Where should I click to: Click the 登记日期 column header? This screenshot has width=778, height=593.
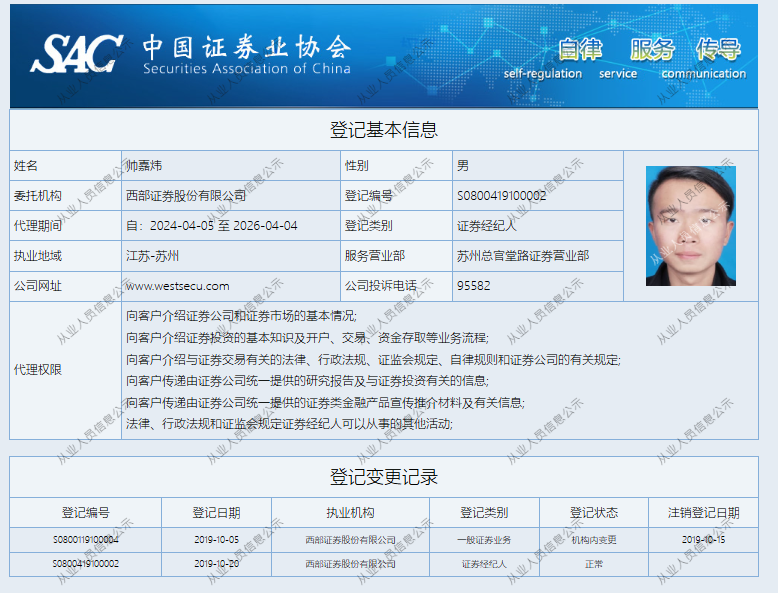(216, 513)
